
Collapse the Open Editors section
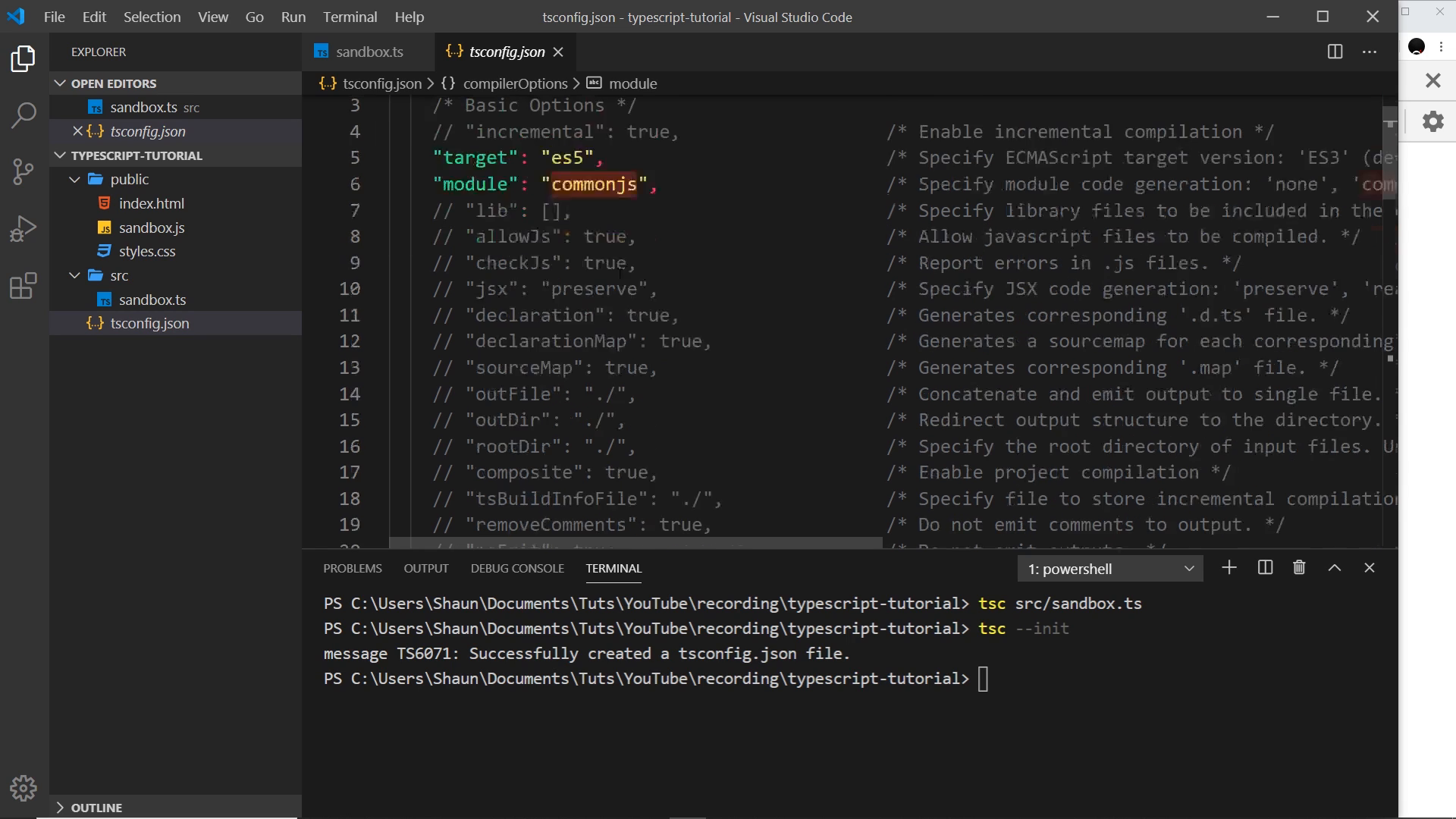coord(60,83)
